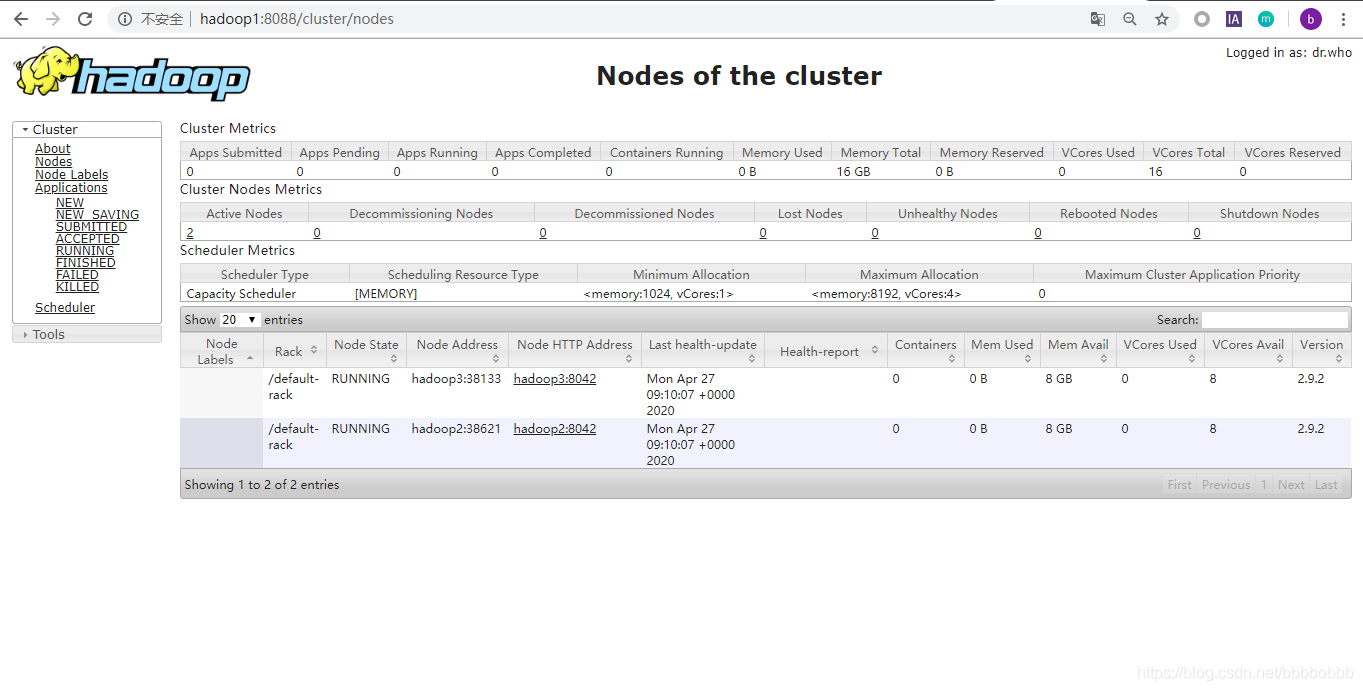The height and width of the screenshot is (691, 1363).
Task: Click the browser forward arrow
Action: [53, 19]
